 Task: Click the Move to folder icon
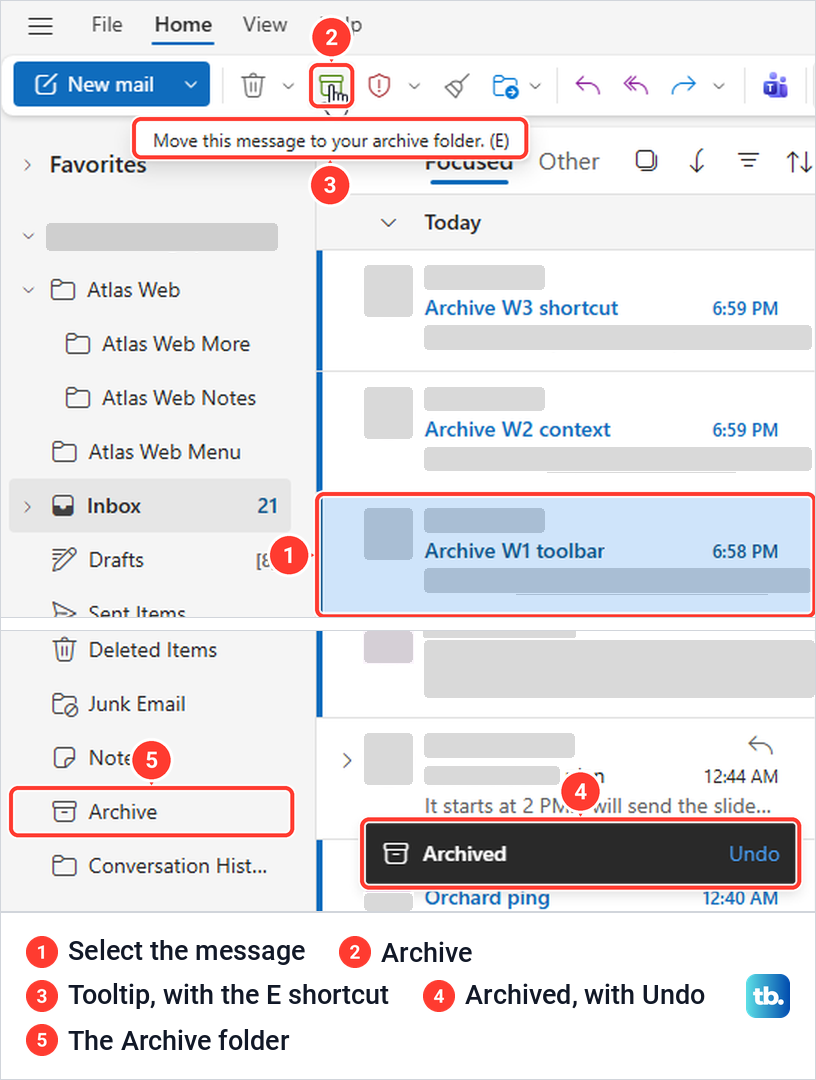(505, 86)
